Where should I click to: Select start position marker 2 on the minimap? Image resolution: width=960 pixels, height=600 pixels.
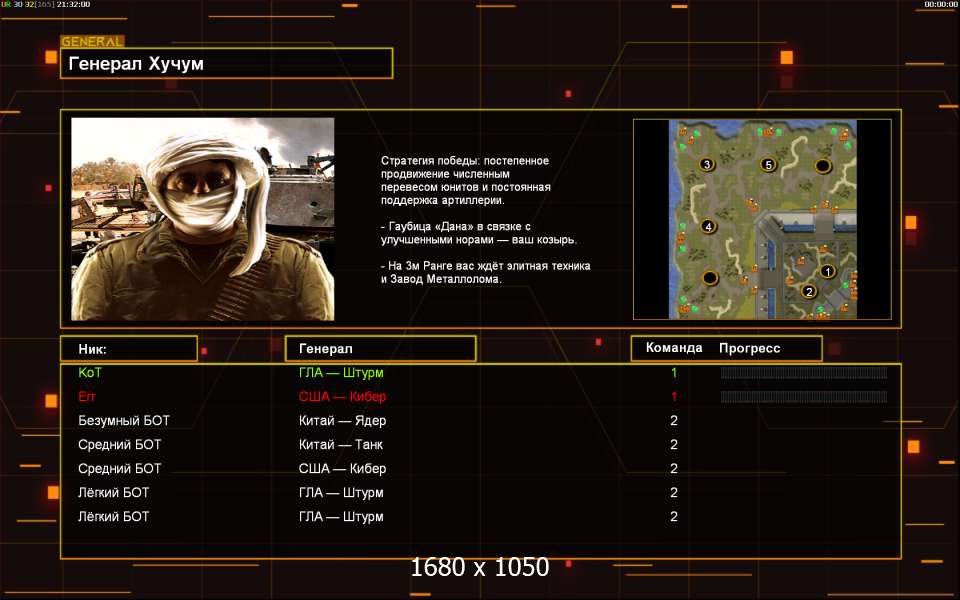pos(809,291)
